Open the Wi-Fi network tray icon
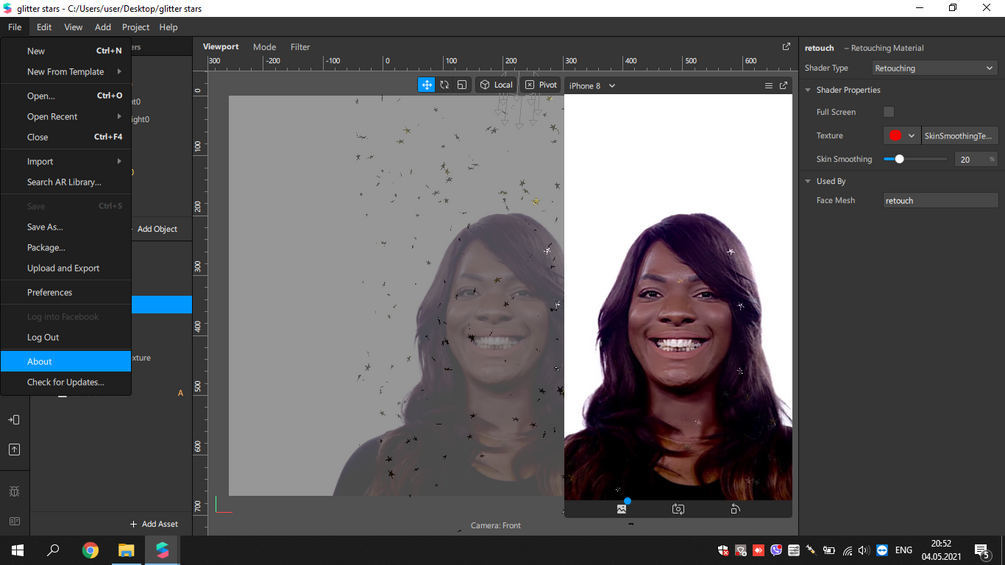This screenshot has width=1005, height=565. (x=847, y=550)
